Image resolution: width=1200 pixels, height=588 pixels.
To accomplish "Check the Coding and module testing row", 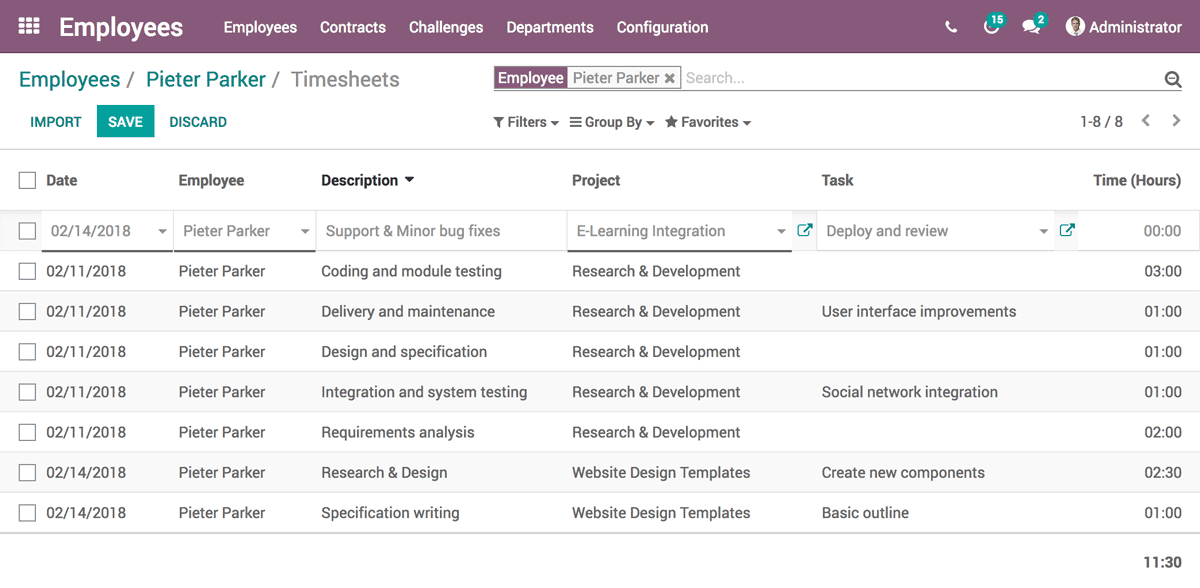I will pyautogui.click(x=27, y=271).
